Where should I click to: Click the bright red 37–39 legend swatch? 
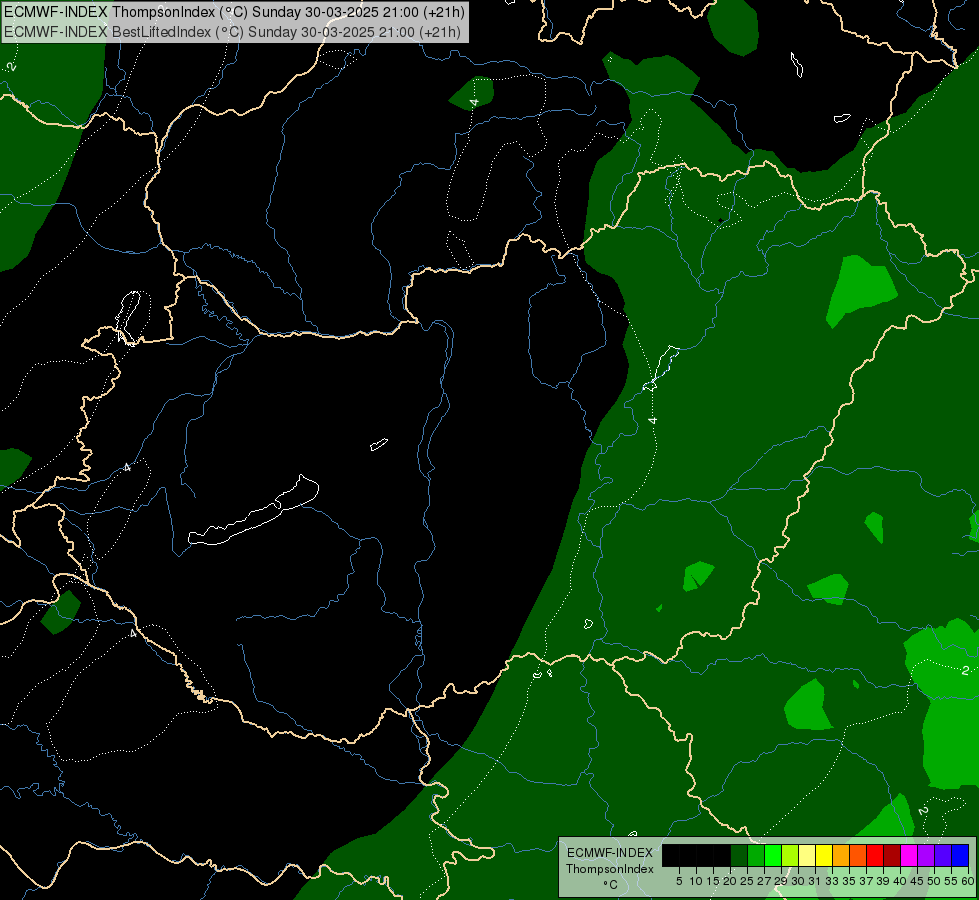tap(875, 855)
